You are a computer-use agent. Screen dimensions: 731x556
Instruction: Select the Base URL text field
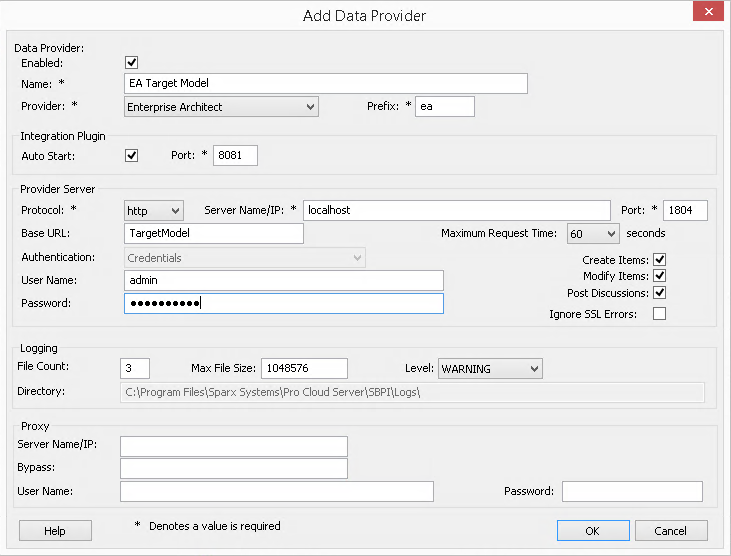(213, 233)
